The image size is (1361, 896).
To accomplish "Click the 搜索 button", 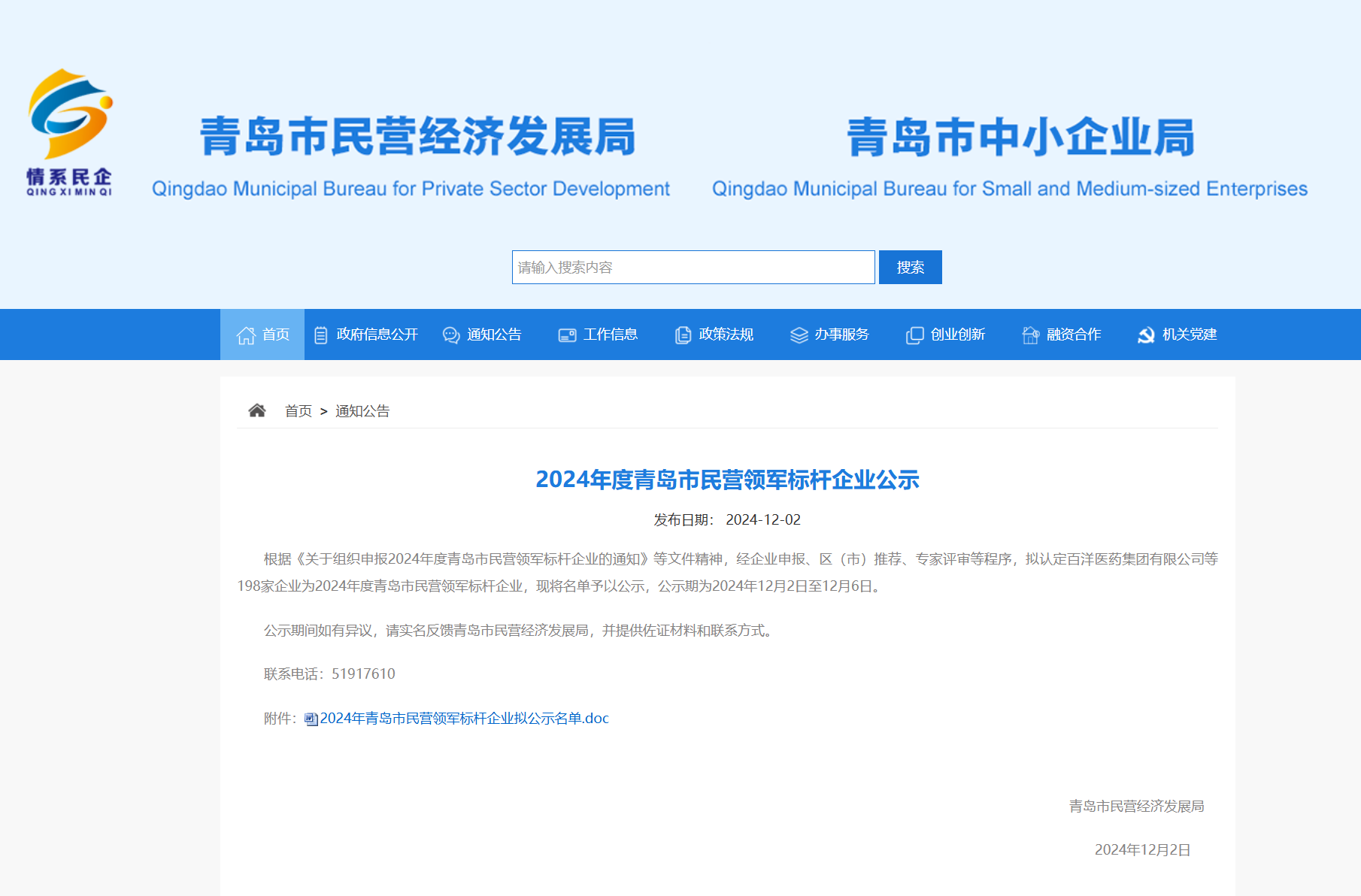I will 910,267.
